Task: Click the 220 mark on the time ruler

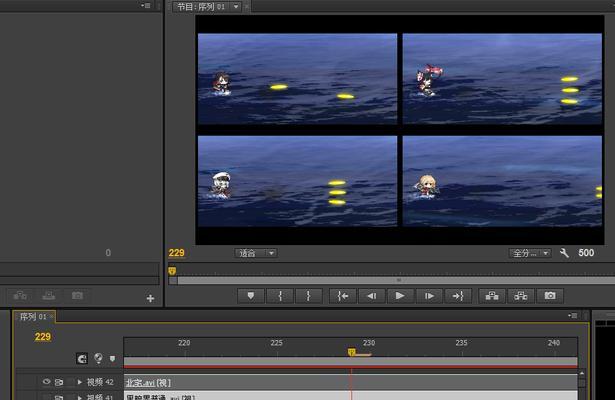Action: pos(184,343)
